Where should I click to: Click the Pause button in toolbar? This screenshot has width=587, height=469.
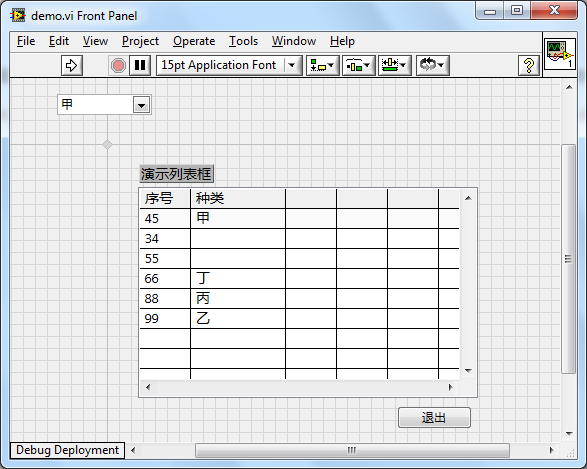(x=140, y=66)
